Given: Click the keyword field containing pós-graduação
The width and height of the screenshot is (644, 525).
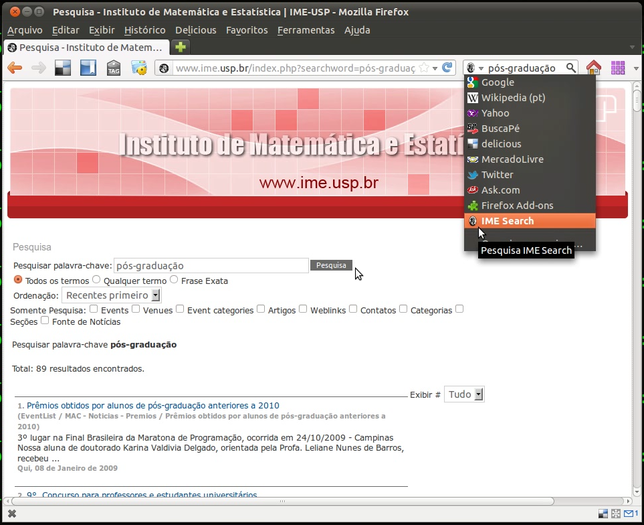Looking at the screenshot, I should coord(211,265).
